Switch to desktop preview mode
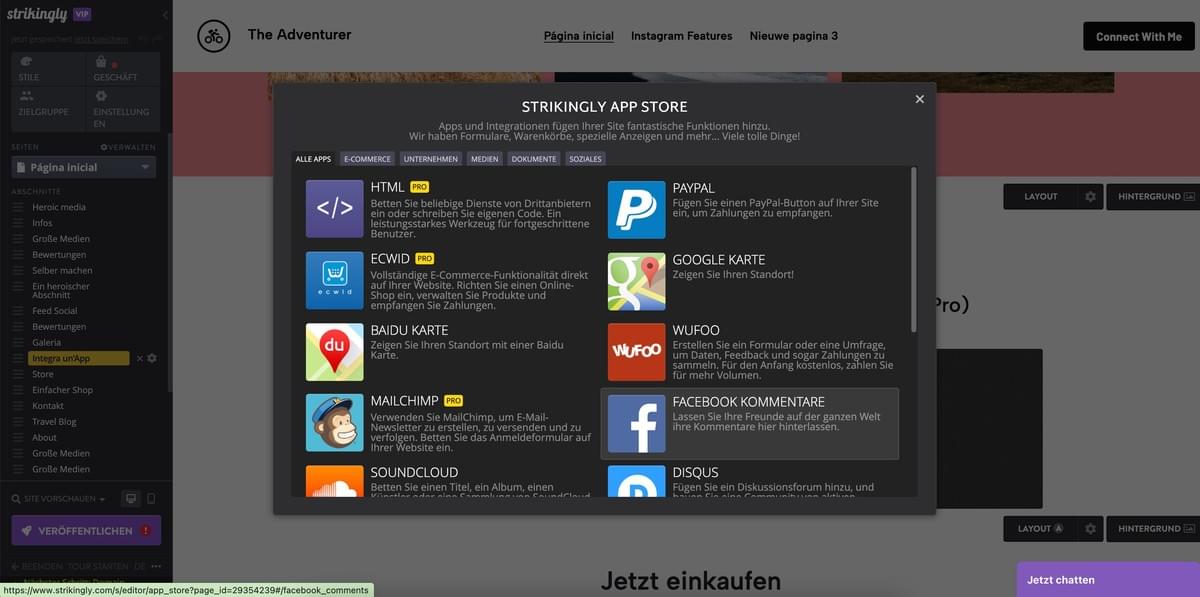 [x=131, y=497]
